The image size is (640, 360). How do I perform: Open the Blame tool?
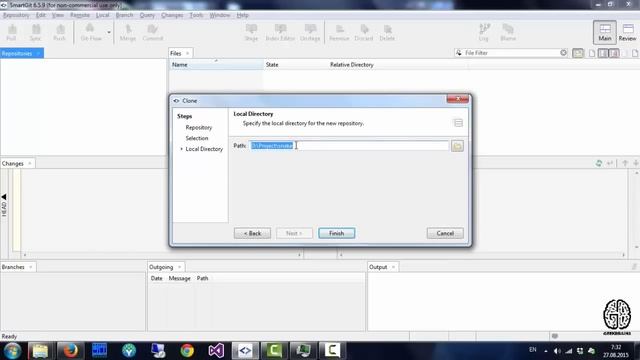508,32
